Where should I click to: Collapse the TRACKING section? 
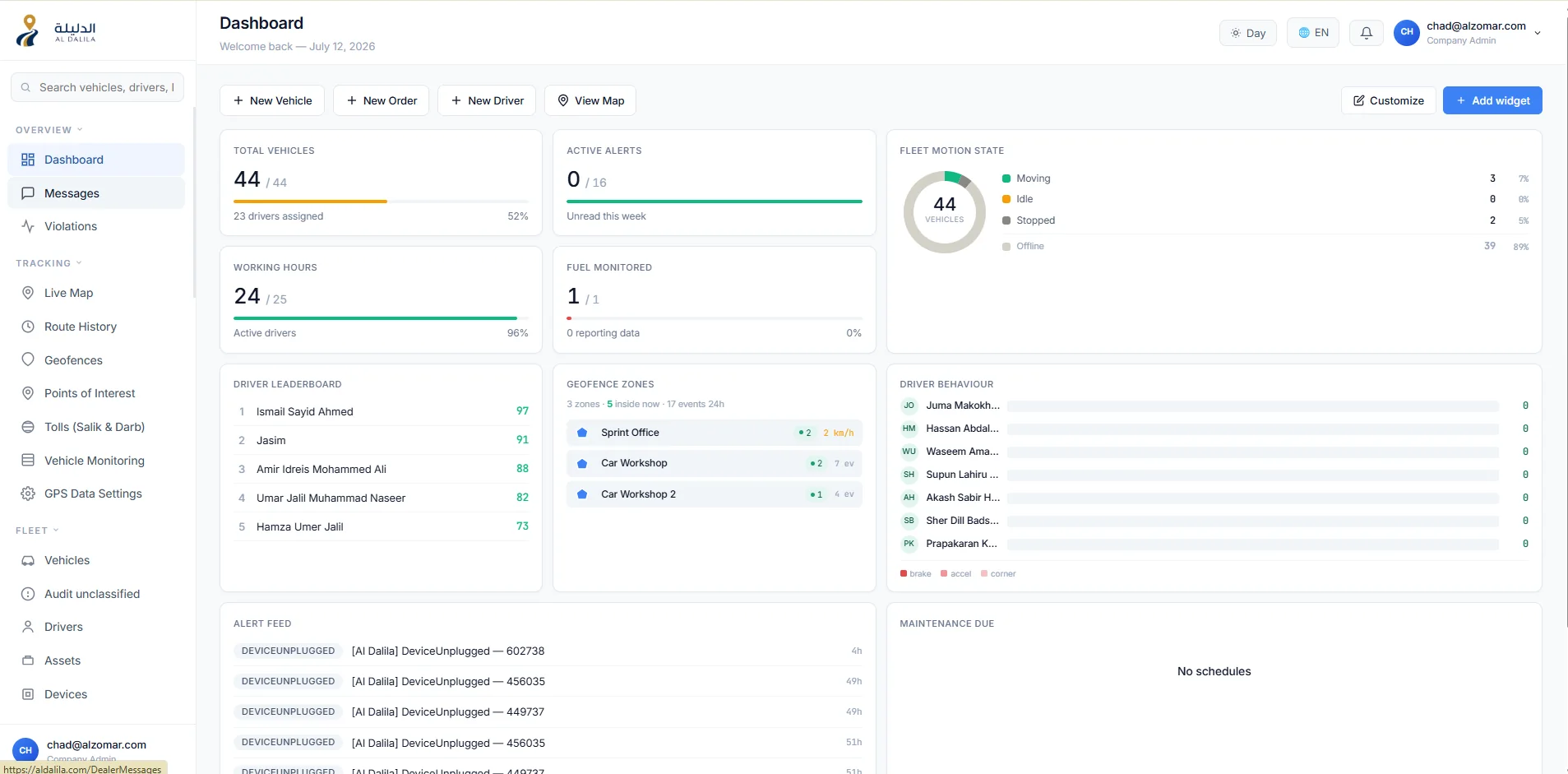(49, 263)
